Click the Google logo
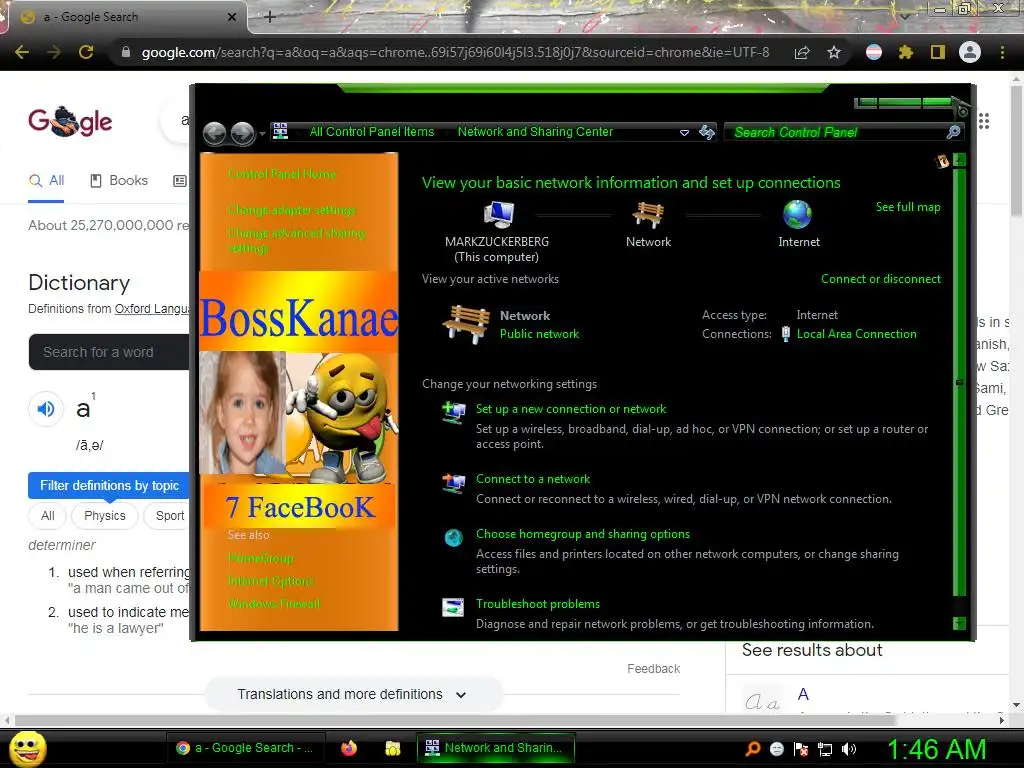 [70, 121]
